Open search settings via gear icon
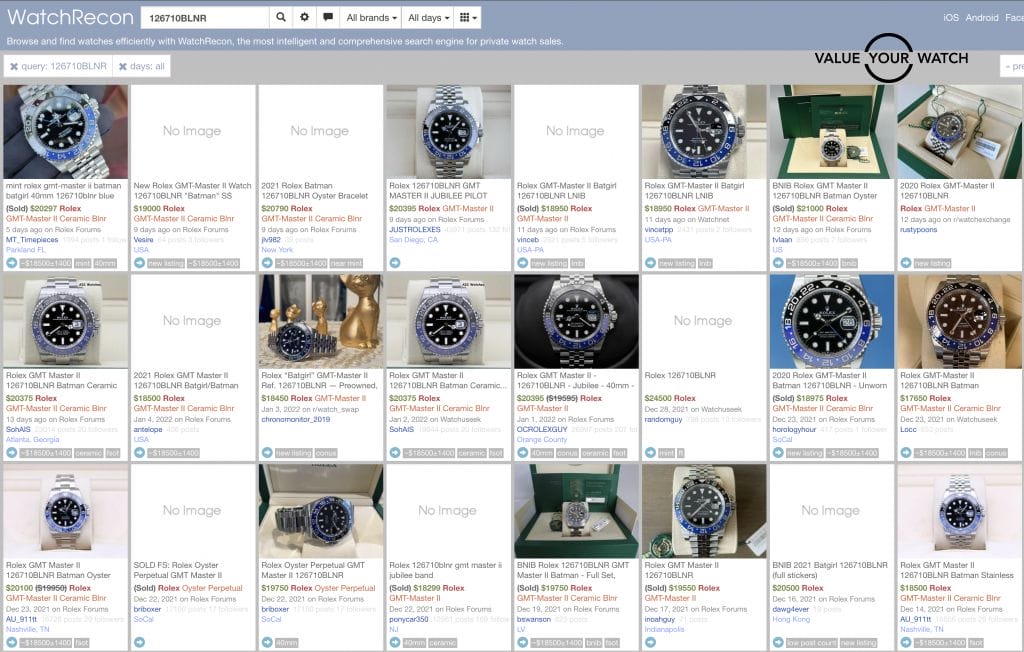 [305, 18]
